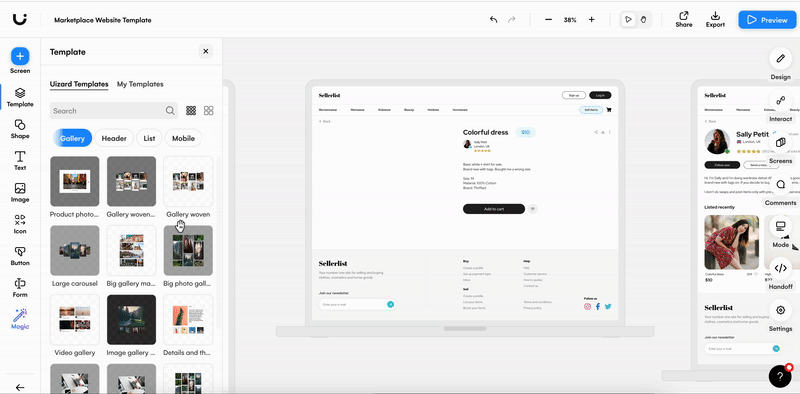The image size is (800, 394).
Task: Zoom in with the plus icon
Action: point(591,20)
